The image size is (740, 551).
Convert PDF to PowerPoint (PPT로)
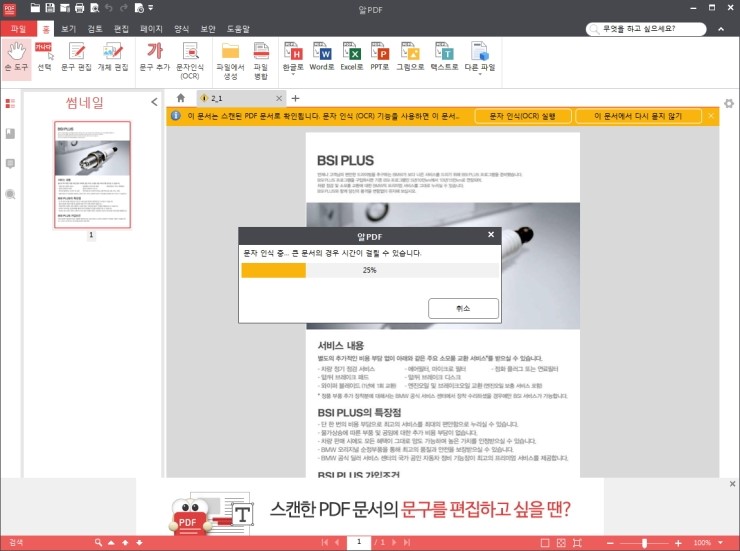[379, 58]
